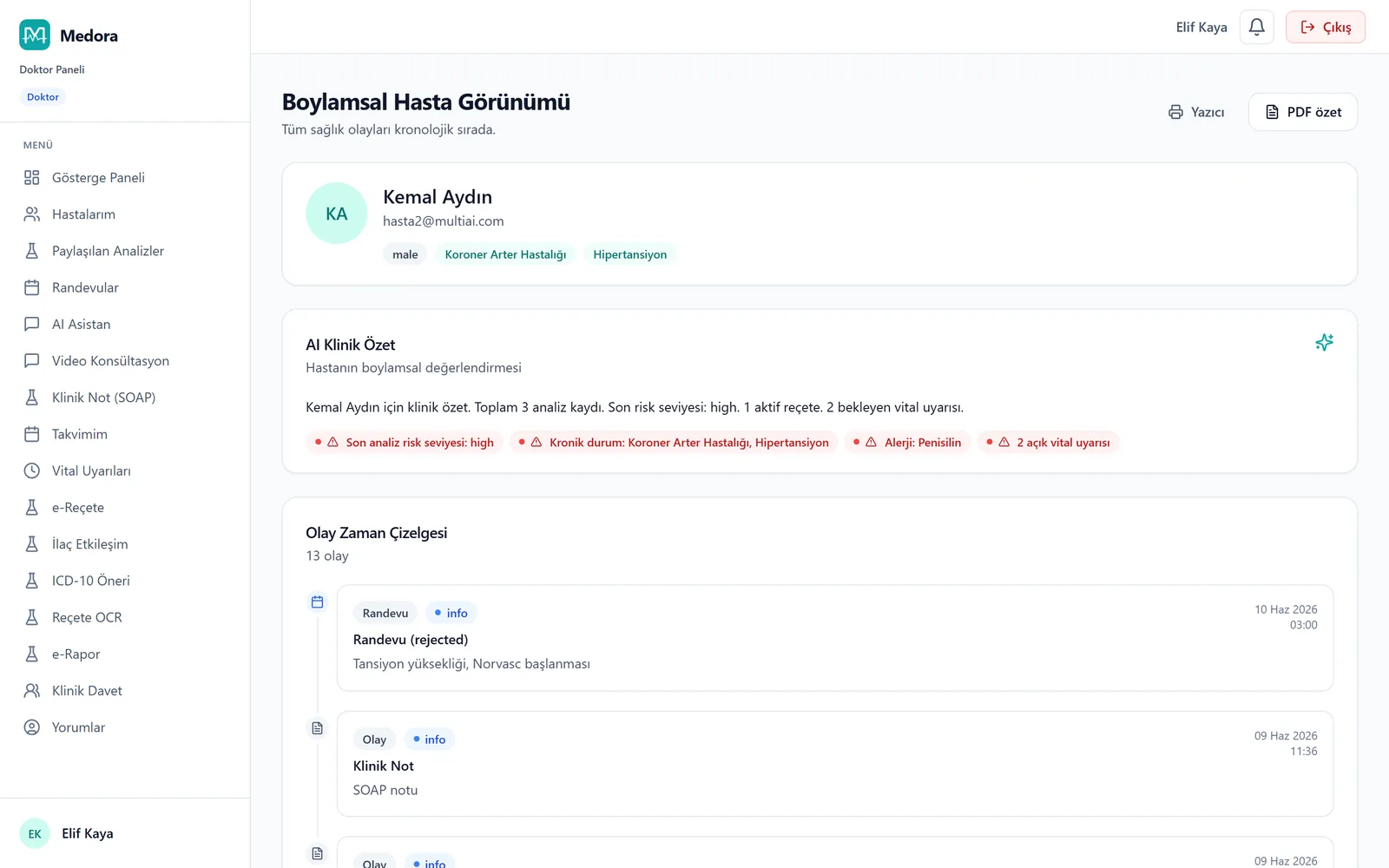Image resolution: width=1389 pixels, height=868 pixels.
Task: Click the Gösterge Paneli grid icon
Action: pyautogui.click(x=32, y=178)
